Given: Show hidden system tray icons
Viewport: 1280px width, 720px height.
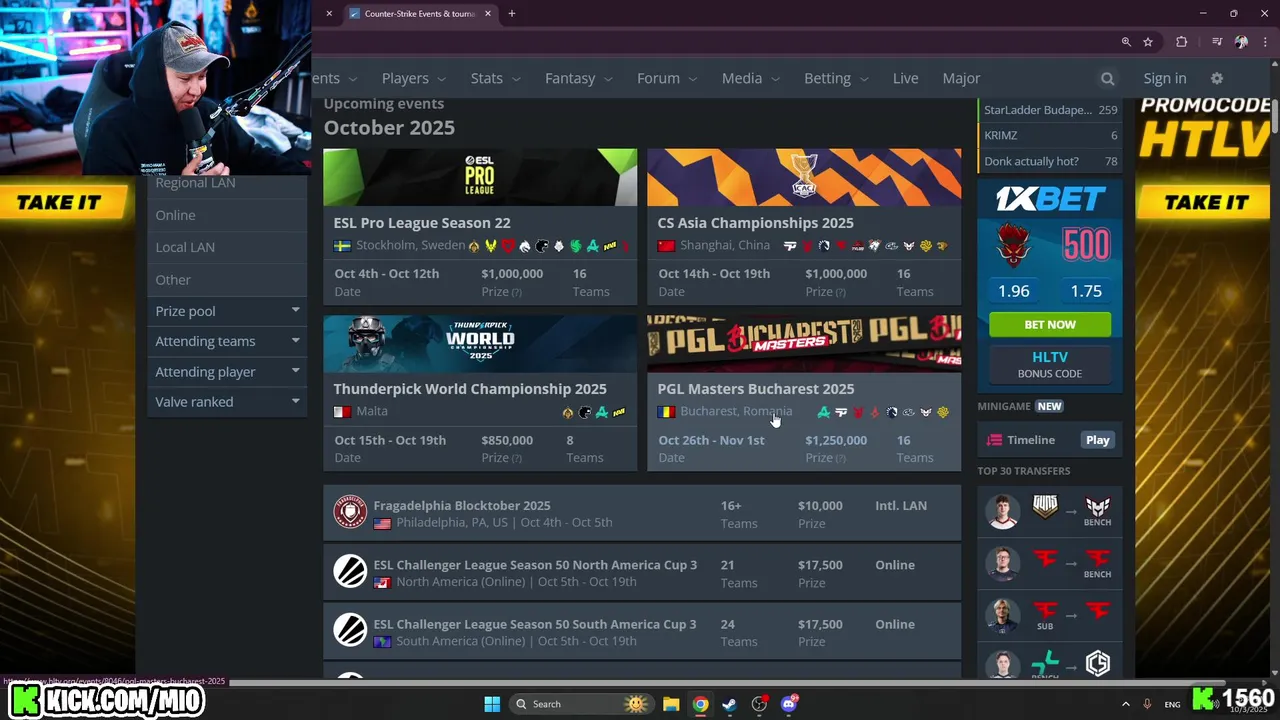Looking at the screenshot, I should [1125, 704].
